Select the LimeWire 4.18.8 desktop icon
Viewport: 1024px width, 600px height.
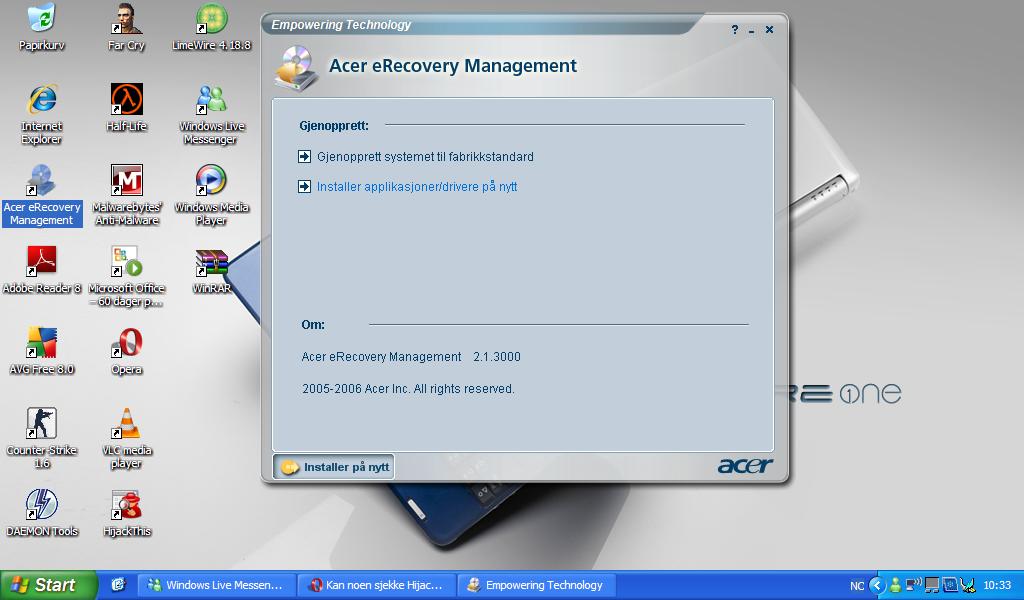(211, 27)
